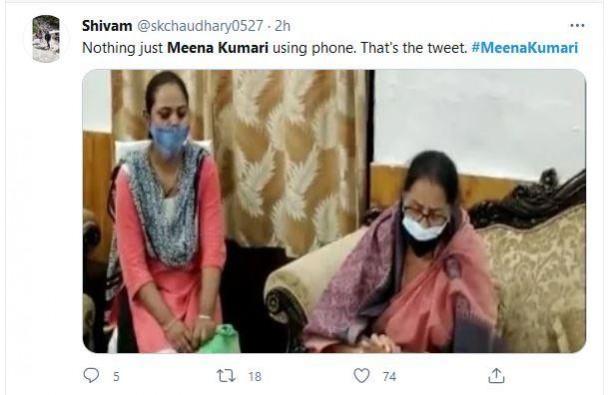Click the like count 74

coord(389,376)
